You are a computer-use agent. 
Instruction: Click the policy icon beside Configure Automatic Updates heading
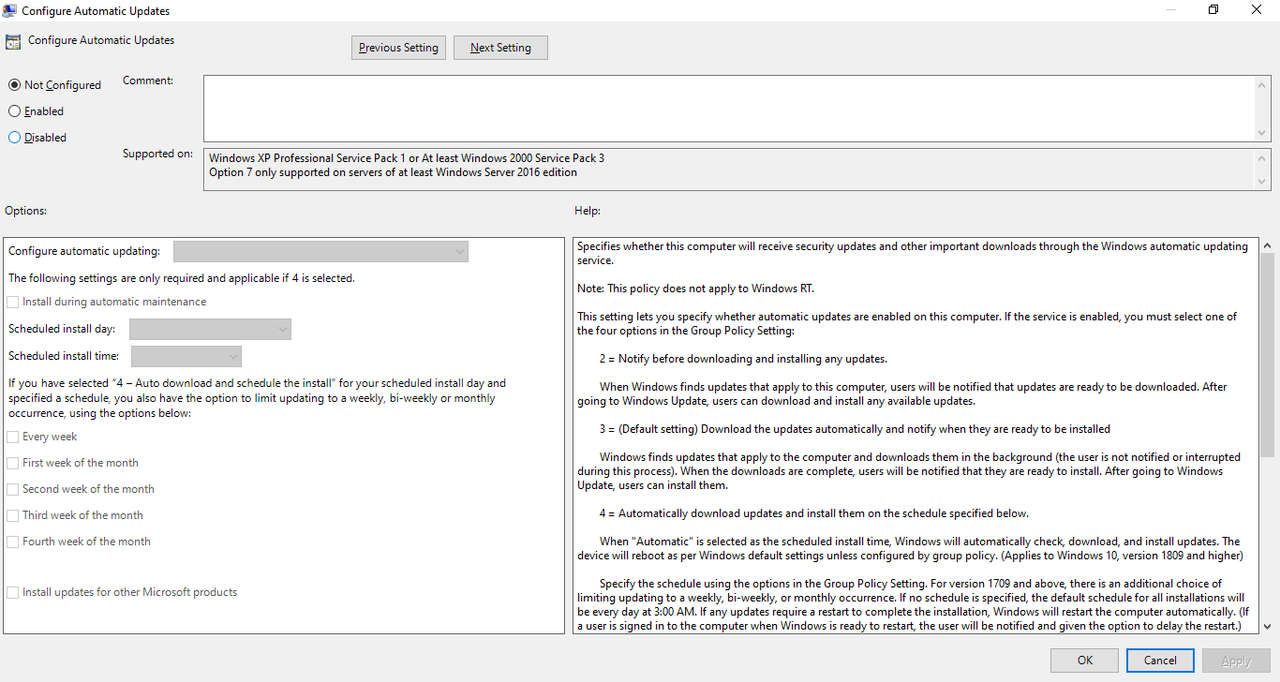(13, 42)
